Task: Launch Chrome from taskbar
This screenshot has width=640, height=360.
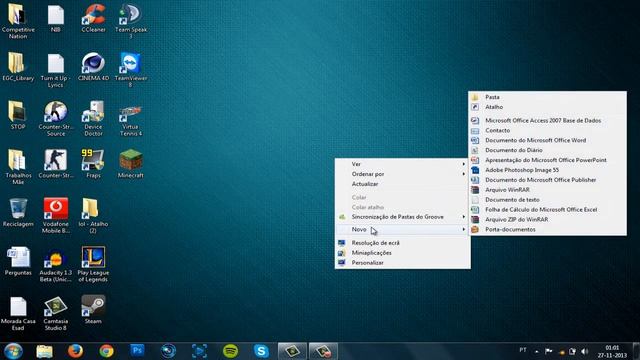Action: pos(107,351)
